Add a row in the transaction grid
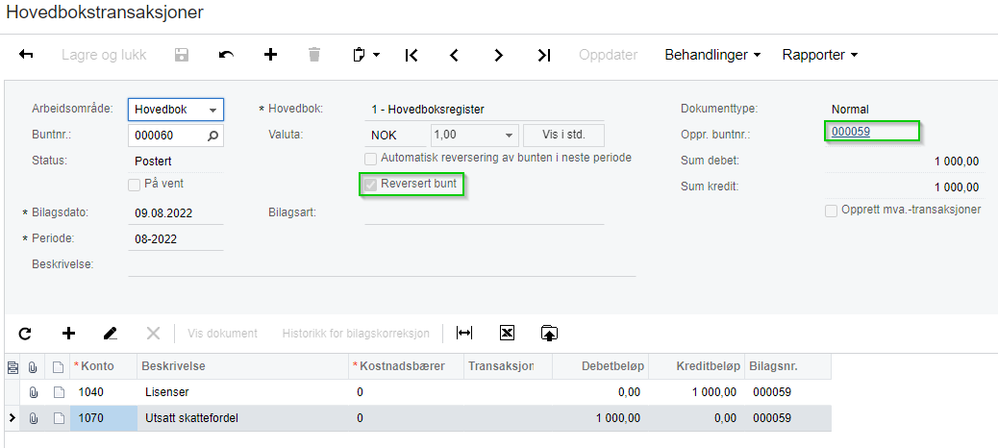This screenshot has height=448, width=998. pyautogui.click(x=68, y=333)
